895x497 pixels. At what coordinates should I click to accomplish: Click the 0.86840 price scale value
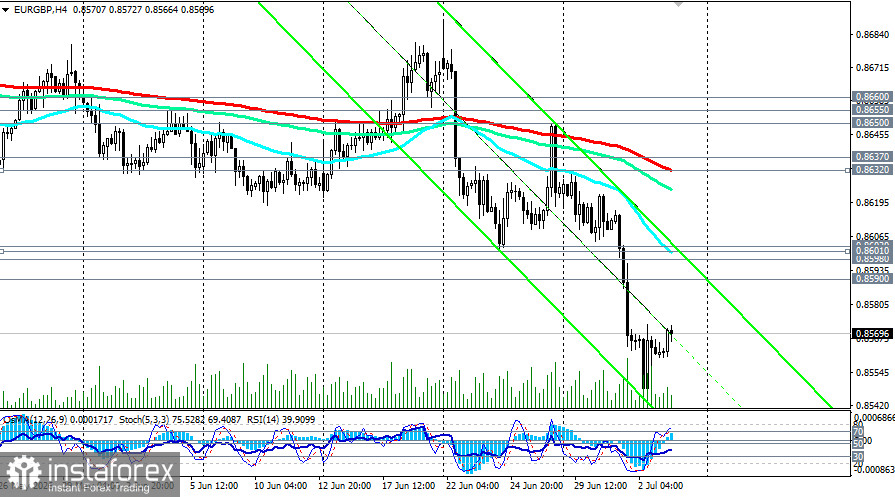(873, 35)
